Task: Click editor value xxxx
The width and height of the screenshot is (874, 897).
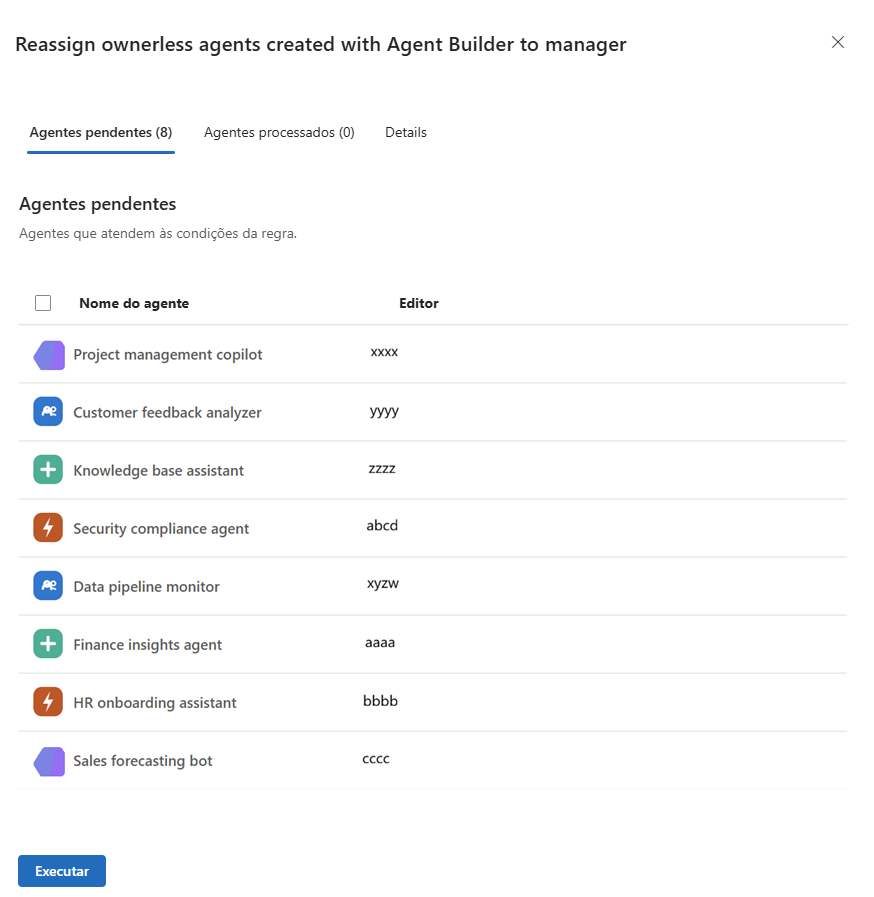Action: (384, 352)
